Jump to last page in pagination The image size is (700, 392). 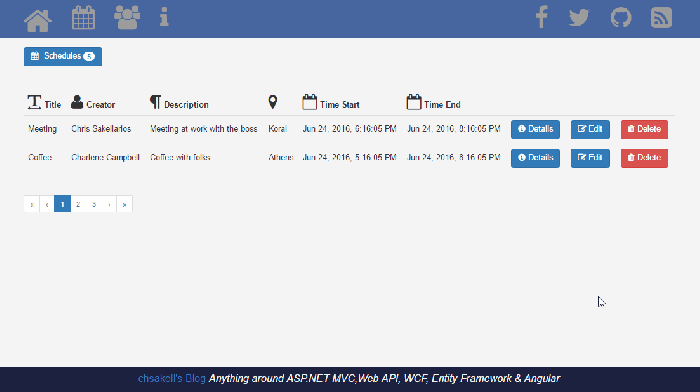pyautogui.click(x=125, y=204)
